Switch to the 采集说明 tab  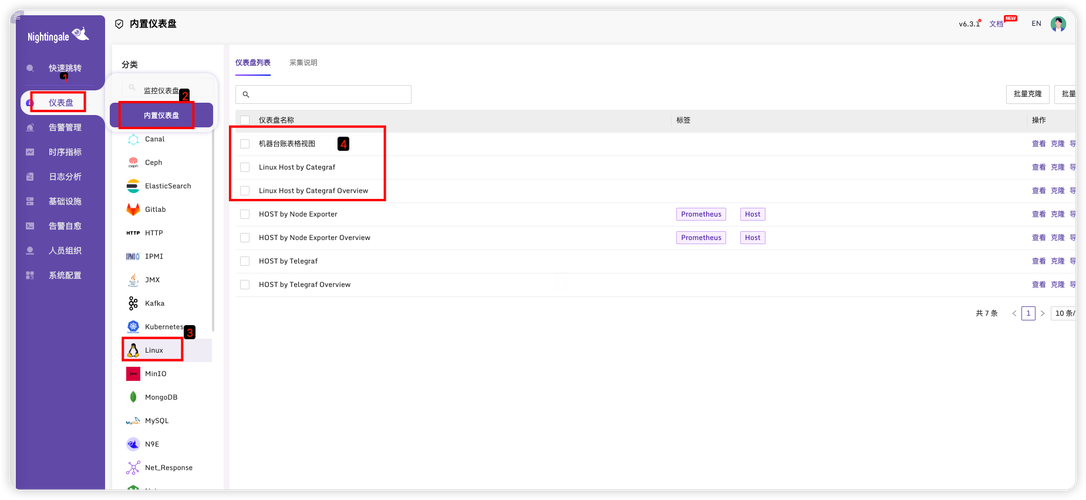click(x=303, y=63)
